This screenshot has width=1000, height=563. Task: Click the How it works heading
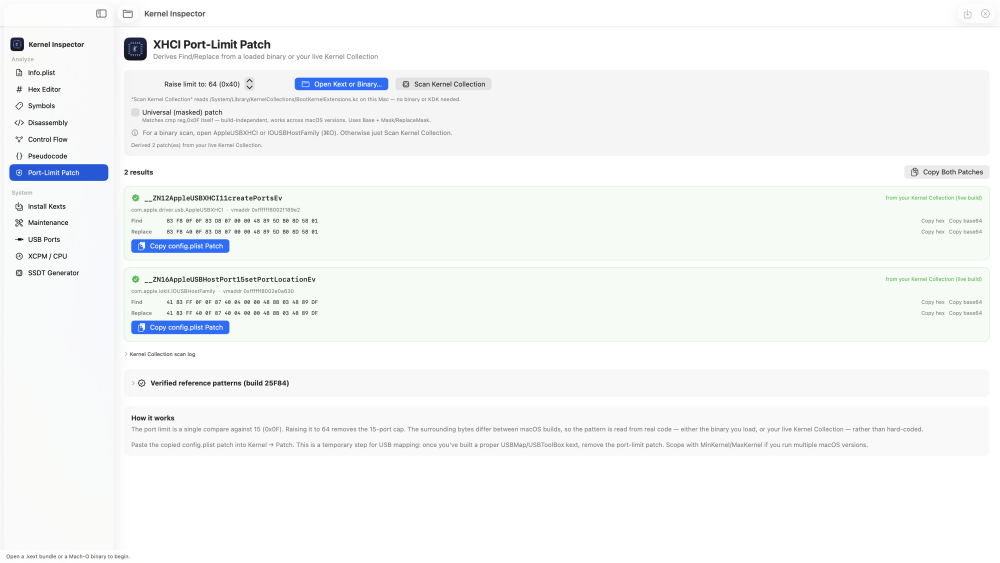(152, 418)
